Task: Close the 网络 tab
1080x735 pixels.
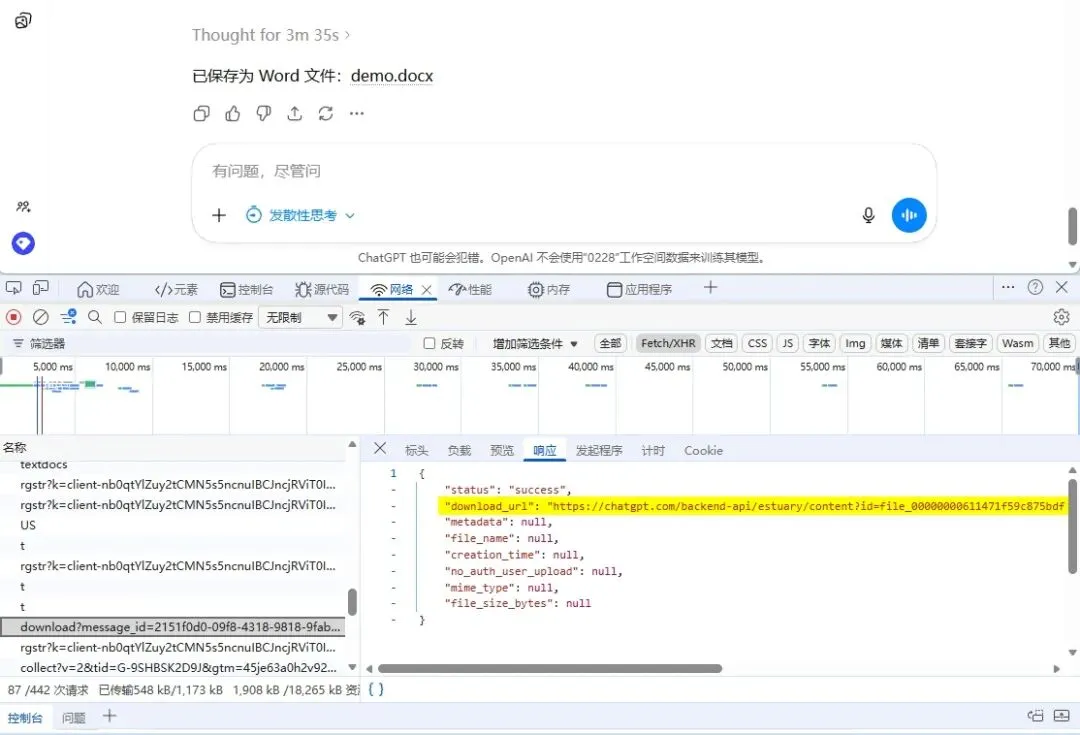Action: point(426,290)
